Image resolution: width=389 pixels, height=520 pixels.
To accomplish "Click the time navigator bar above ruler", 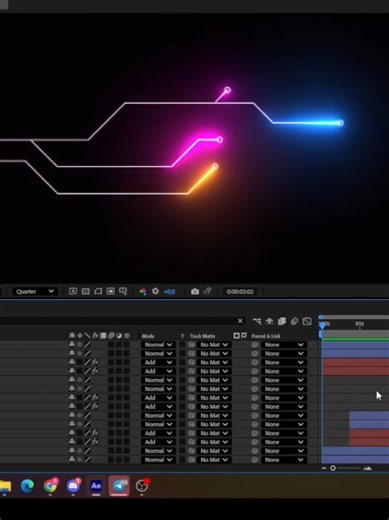I will click(354, 317).
